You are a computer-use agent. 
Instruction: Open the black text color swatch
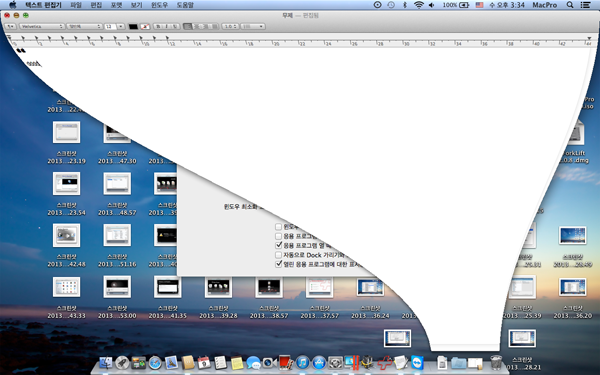133,26
